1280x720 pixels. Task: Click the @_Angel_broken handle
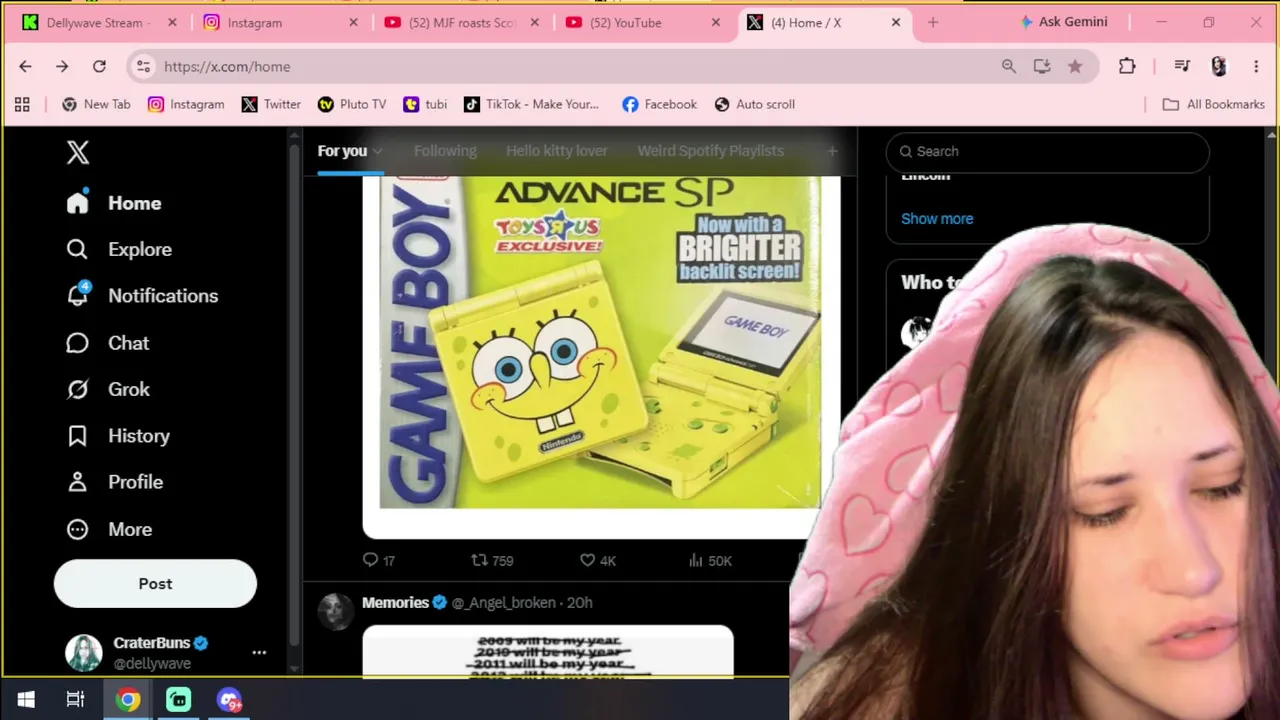coord(503,603)
